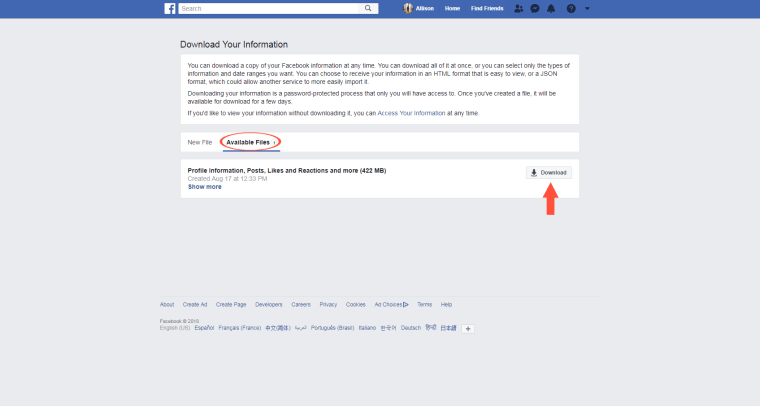Image resolution: width=760 pixels, height=406 pixels.
Task: Select Italiano language
Action: (367, 328)
